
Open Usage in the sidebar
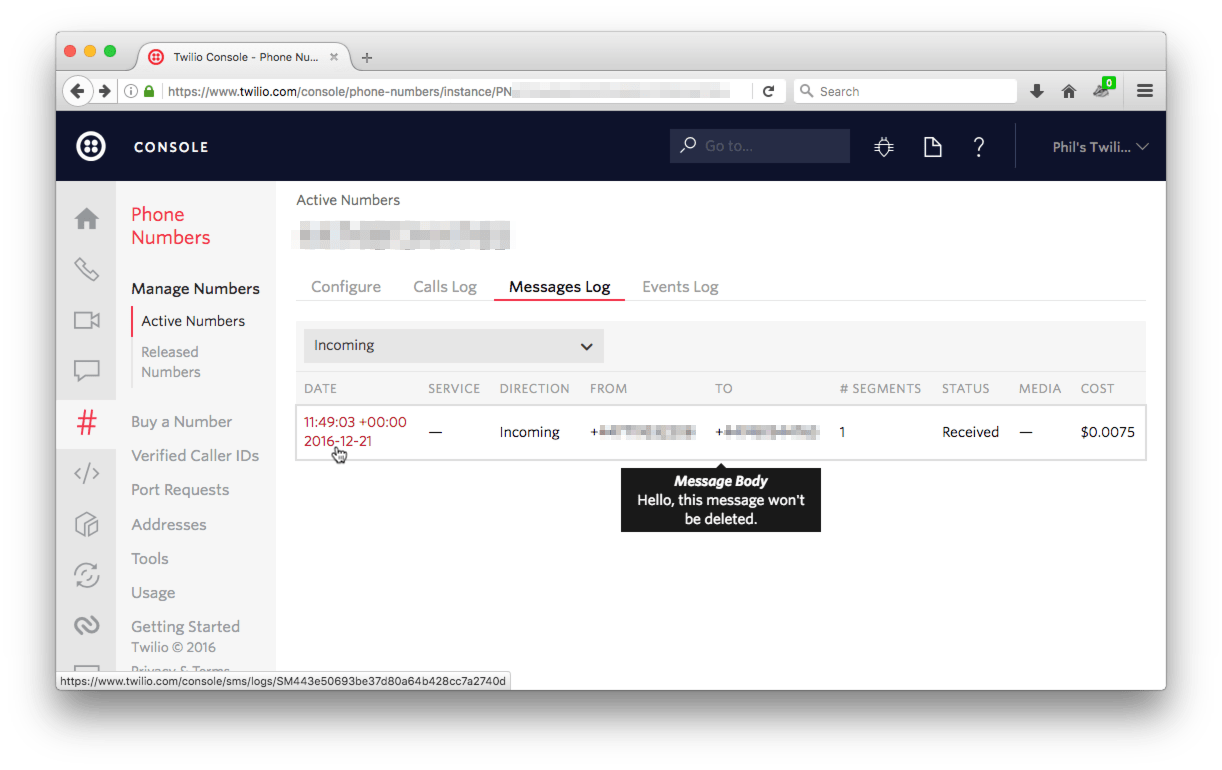click(x=153, y=593)
